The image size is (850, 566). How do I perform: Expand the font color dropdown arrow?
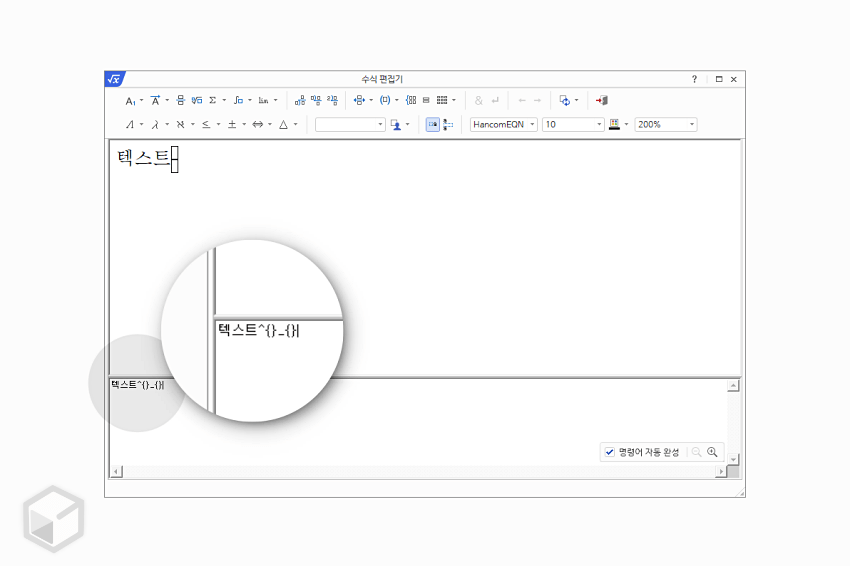[626, 125]
